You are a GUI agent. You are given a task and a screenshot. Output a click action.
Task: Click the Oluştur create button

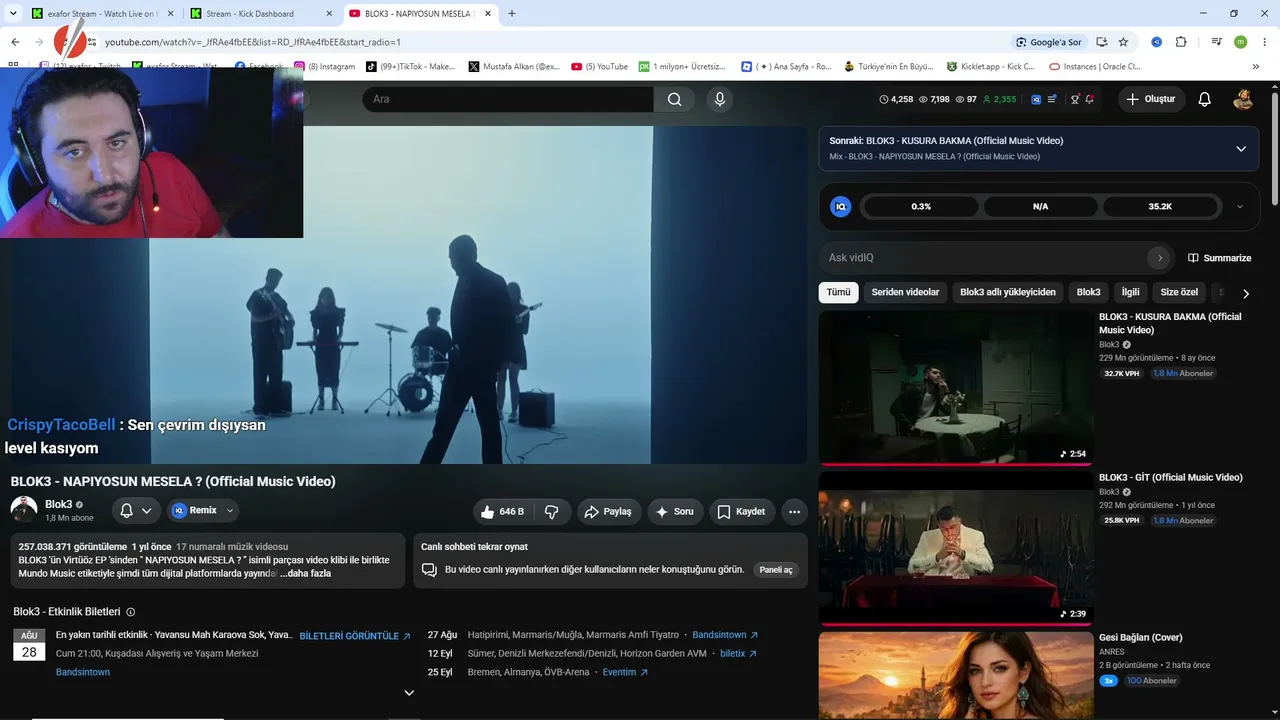coord(1151,99)
